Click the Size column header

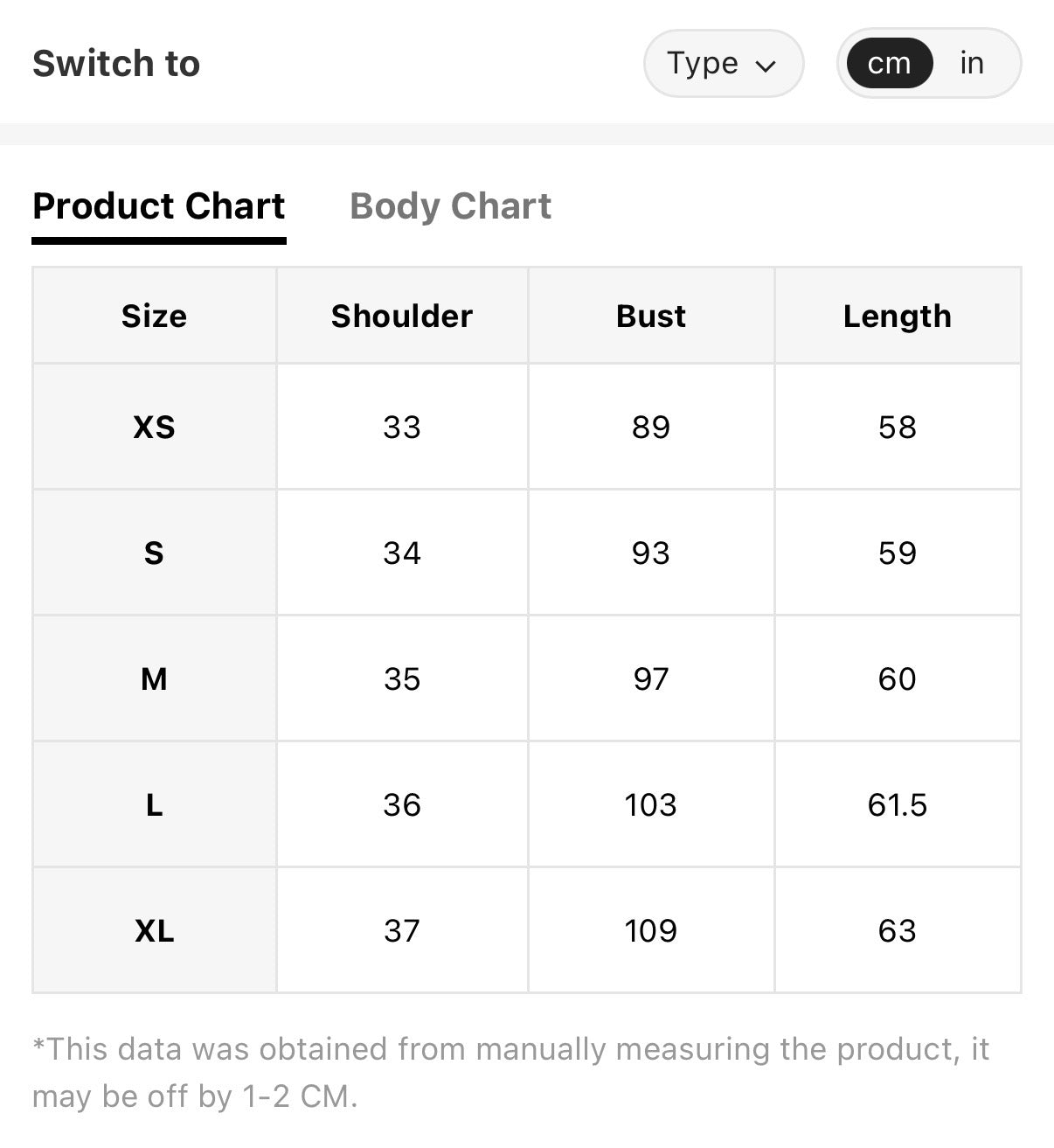coord(155,316)
